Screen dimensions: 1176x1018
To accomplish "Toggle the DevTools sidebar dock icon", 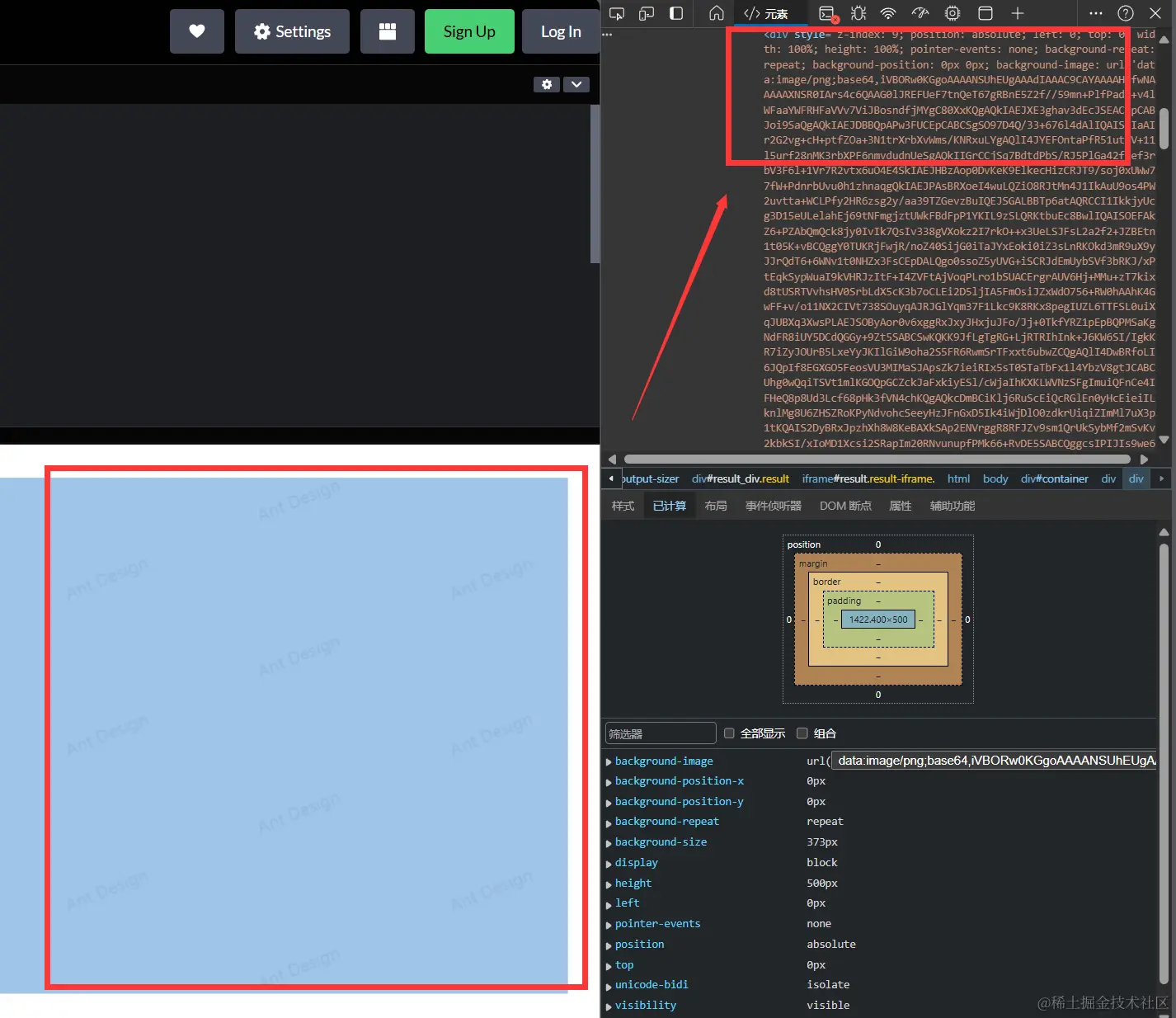I will (x=676, y=13).
